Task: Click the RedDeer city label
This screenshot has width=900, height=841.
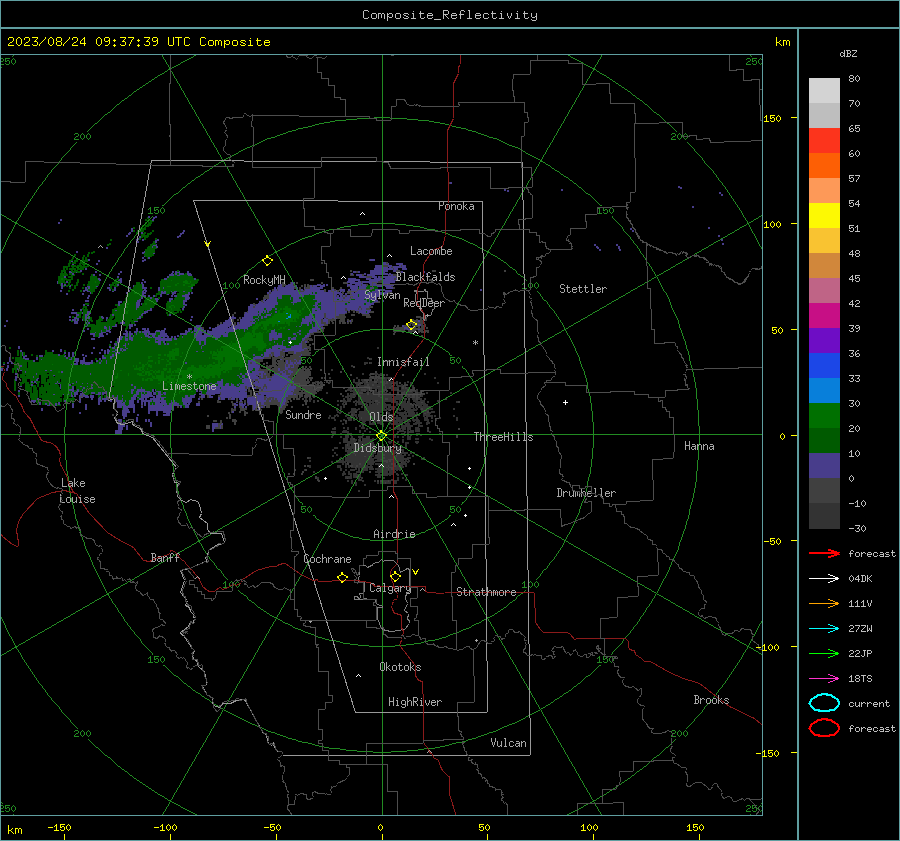Action: (424, 303)
